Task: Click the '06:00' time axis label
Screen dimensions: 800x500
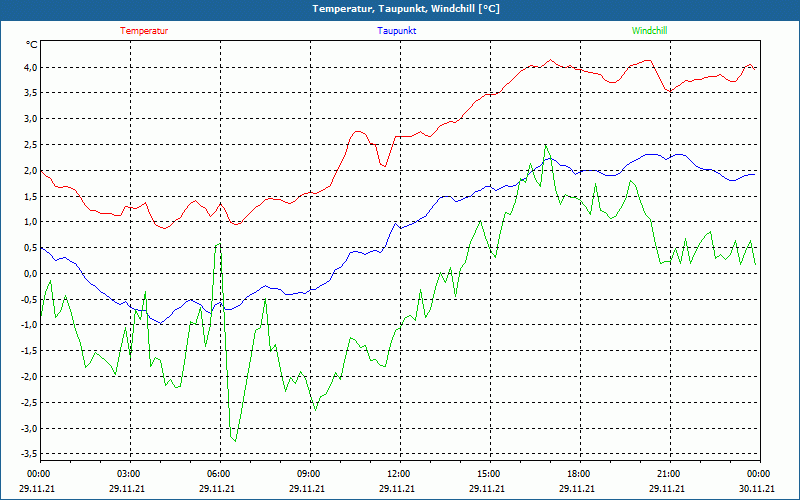Action: pyautogui.click(x=217, y=474)
